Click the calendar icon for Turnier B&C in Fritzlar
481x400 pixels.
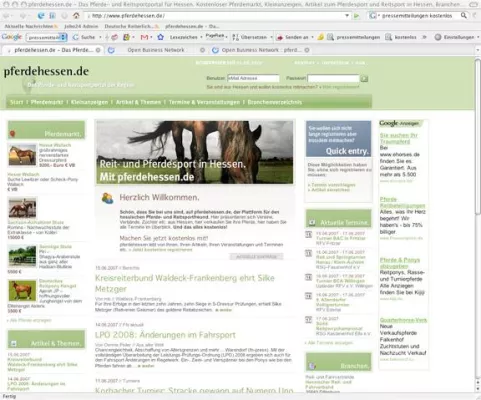(309, 235)
